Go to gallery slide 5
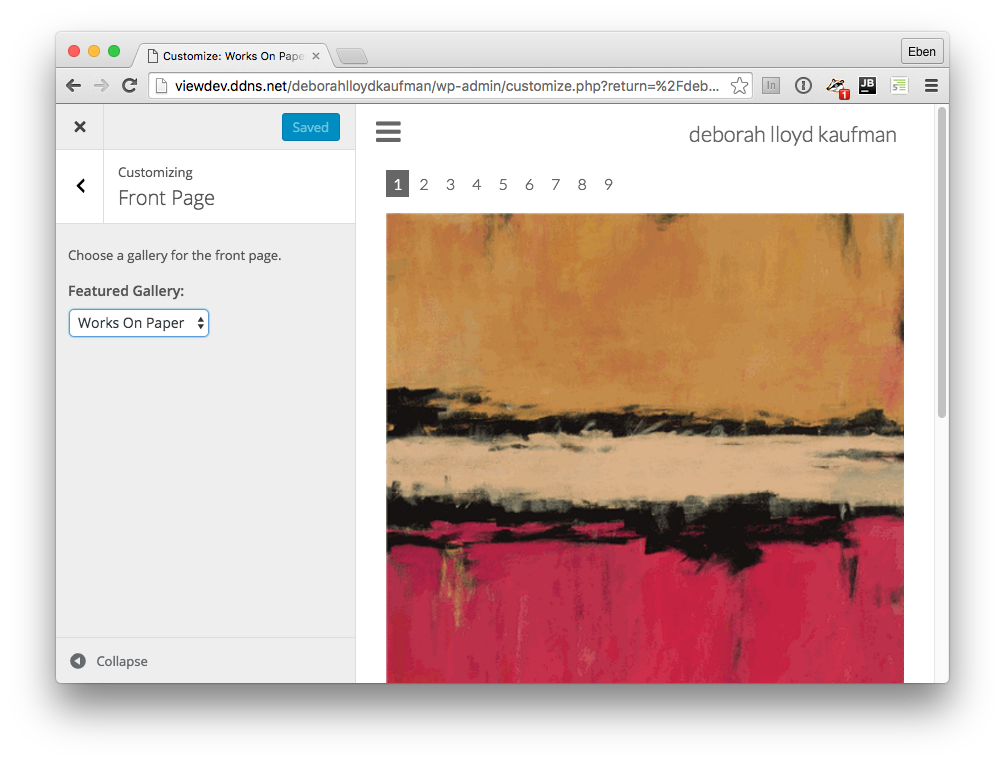This screenshot has width=1005, height=763. 503,185
